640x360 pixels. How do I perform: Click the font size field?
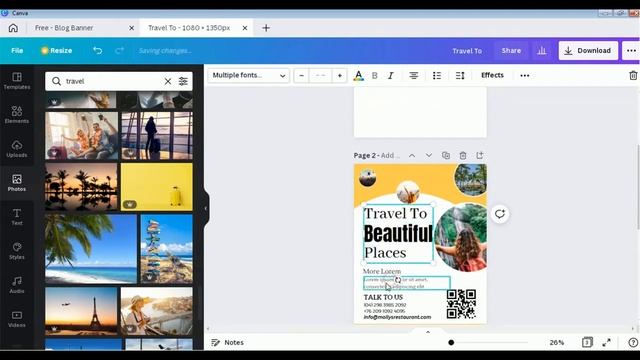click(320, 76)
